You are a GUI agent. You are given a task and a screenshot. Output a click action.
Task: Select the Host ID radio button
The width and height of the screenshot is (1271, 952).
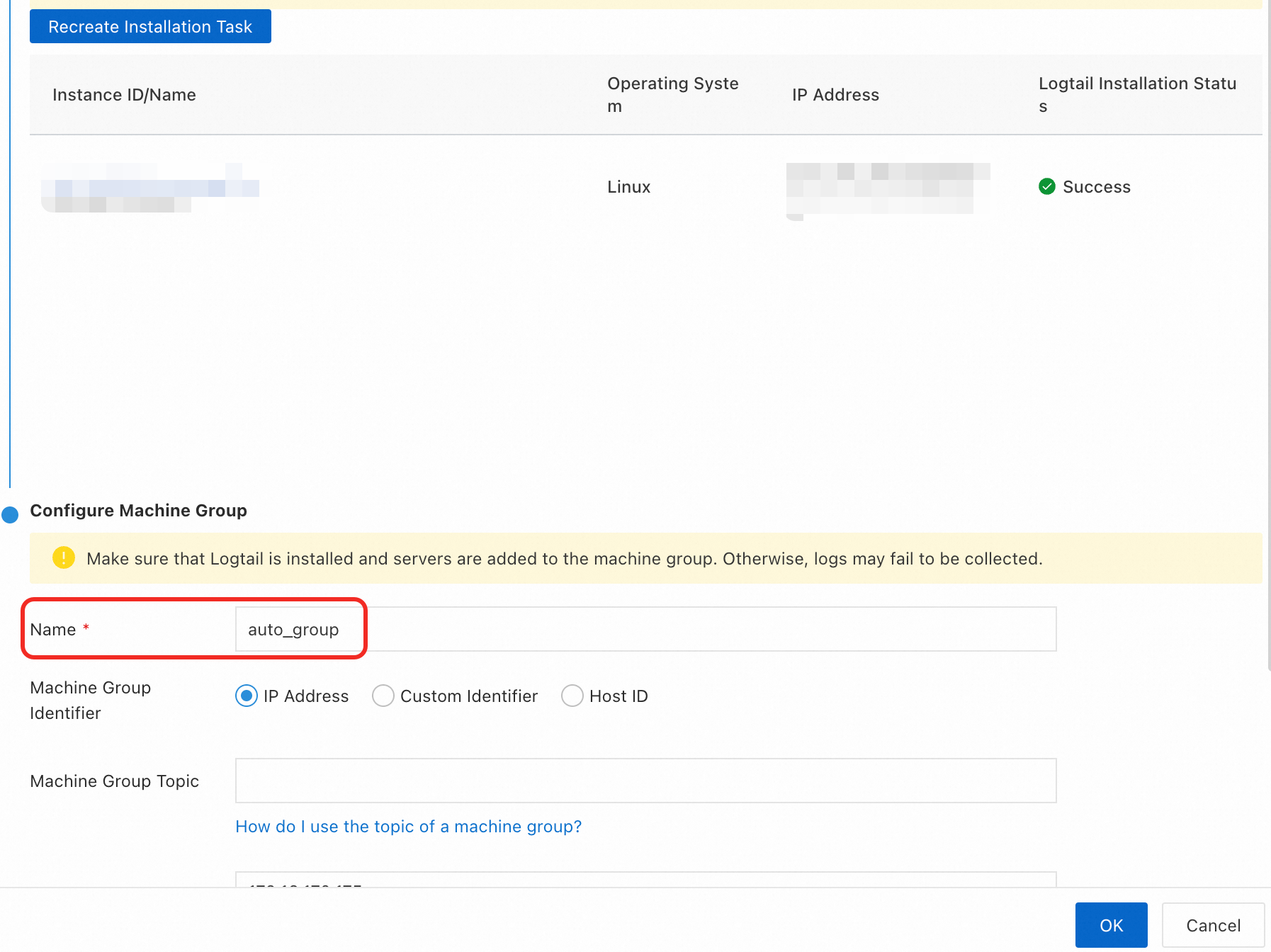pyautogui.click(x=572, y=696)
